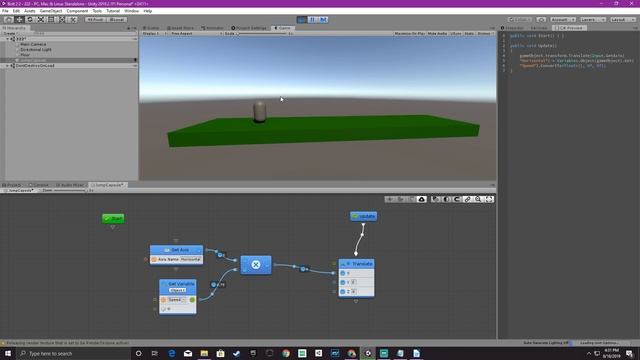Click the Multiply node icon
The image size is (640, 360).
[256, 265]
